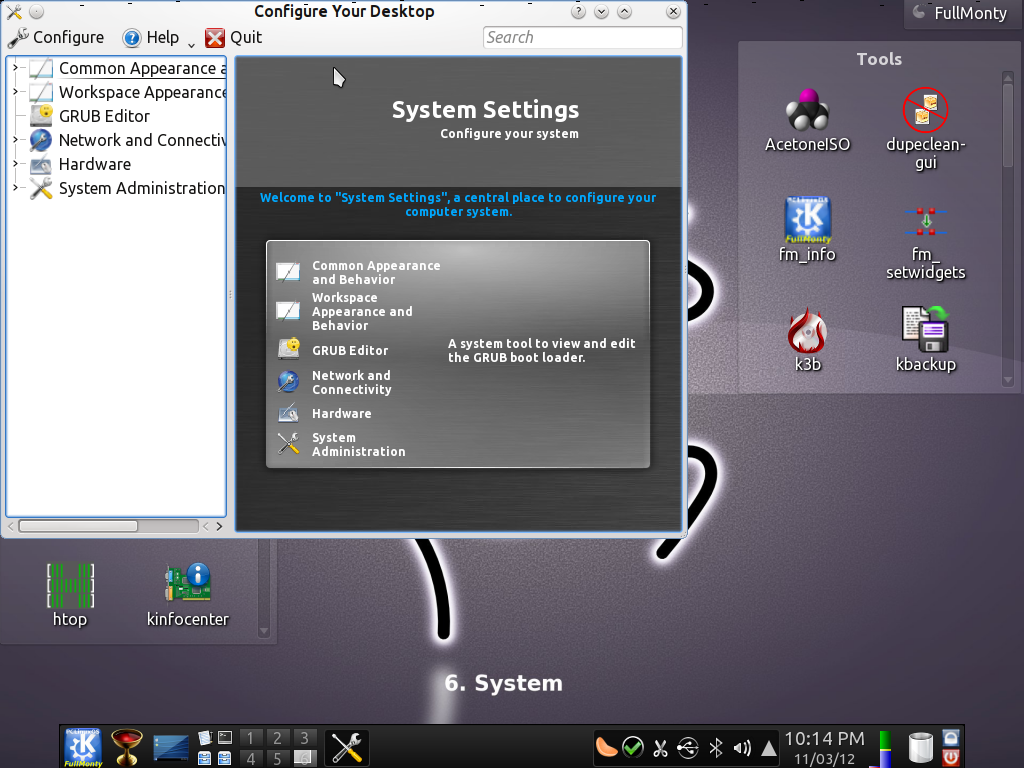The image size is (1024, 768).
Task: Select GRUB Editor in sidebar tree
Action: 104,116
